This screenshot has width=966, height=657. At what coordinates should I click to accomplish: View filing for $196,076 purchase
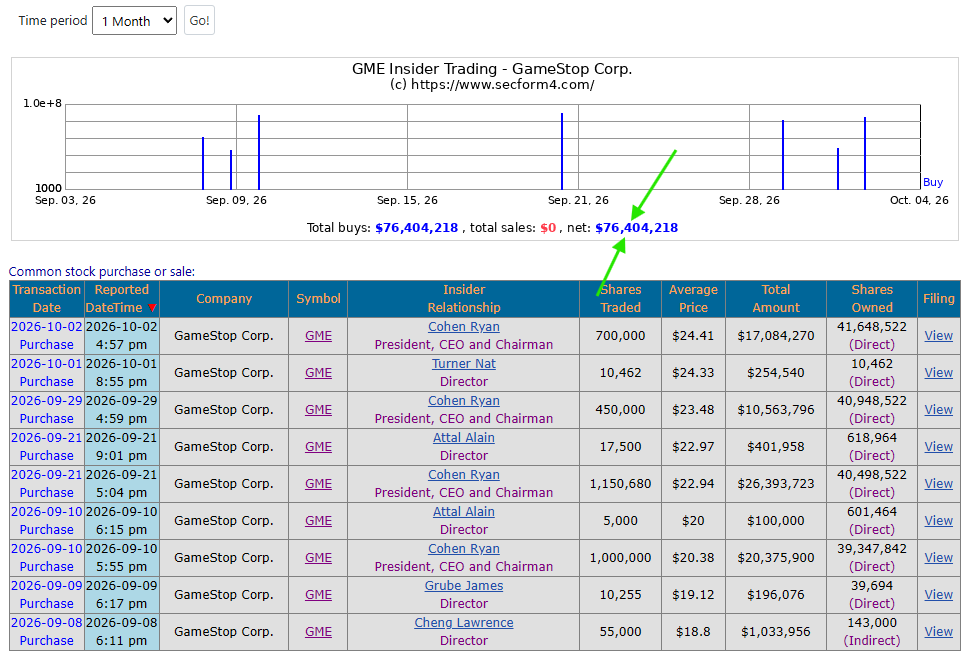click(x=938, y=595)
